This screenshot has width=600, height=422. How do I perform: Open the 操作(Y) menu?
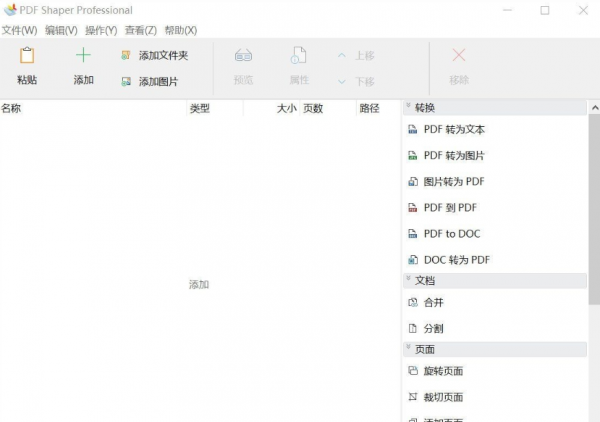[x=101, y=30]
